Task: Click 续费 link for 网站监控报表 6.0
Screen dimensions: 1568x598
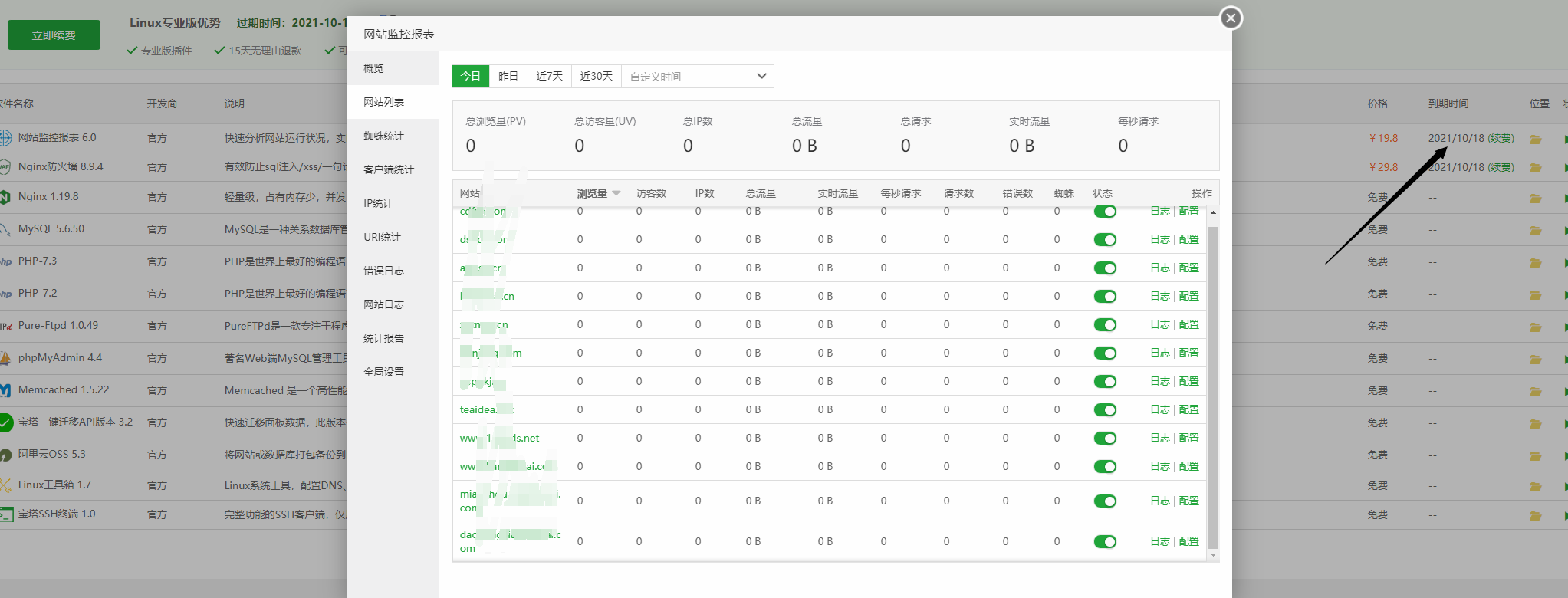Action: [x=1501, y=138]
